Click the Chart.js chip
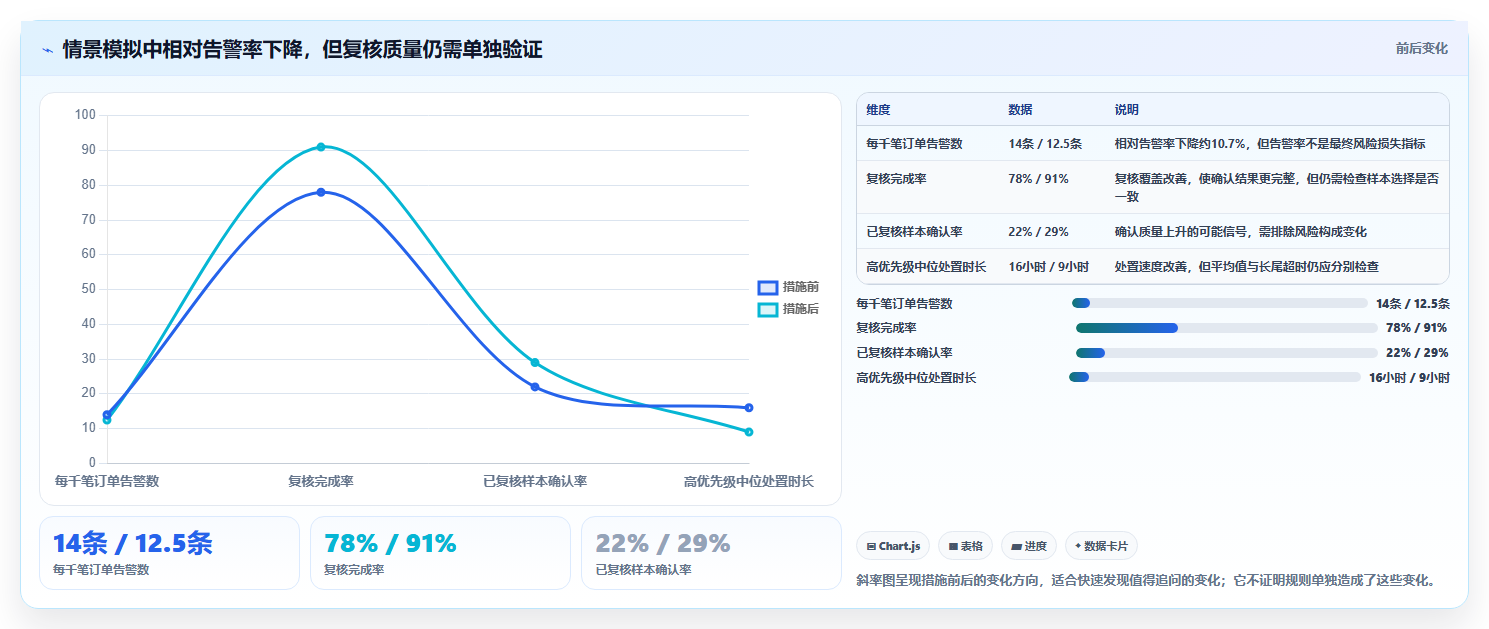 click(893, 546)
